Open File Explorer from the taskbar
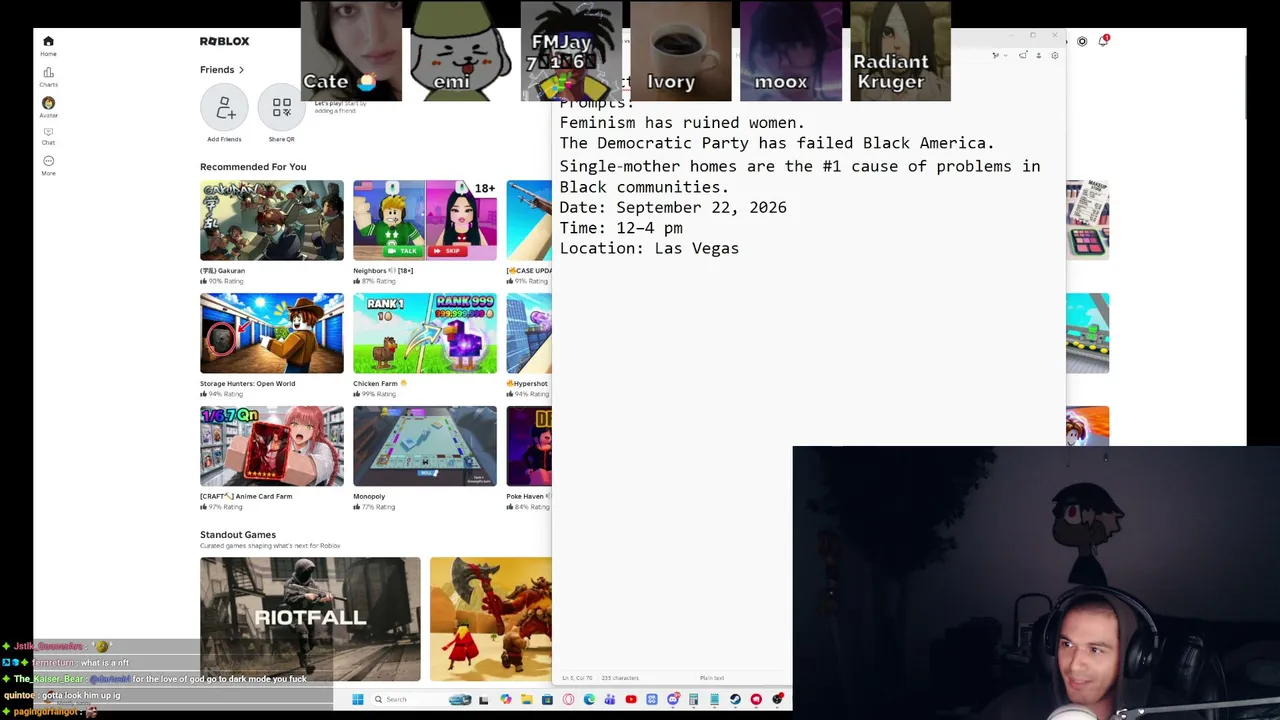This screenshot has height=720, width=1280. tap(526, 700)
